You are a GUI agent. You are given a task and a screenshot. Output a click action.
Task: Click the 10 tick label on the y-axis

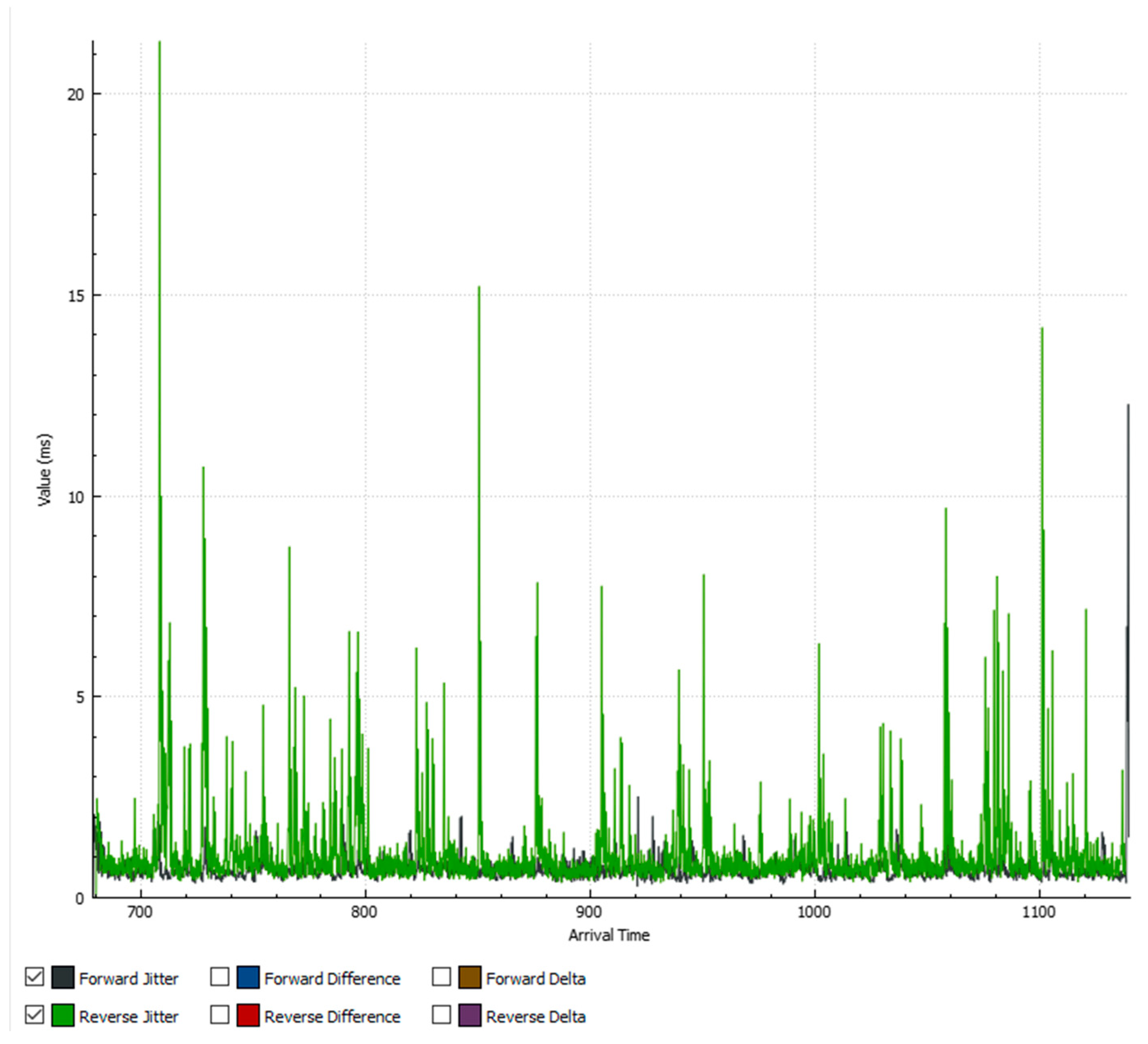point(76,497)
